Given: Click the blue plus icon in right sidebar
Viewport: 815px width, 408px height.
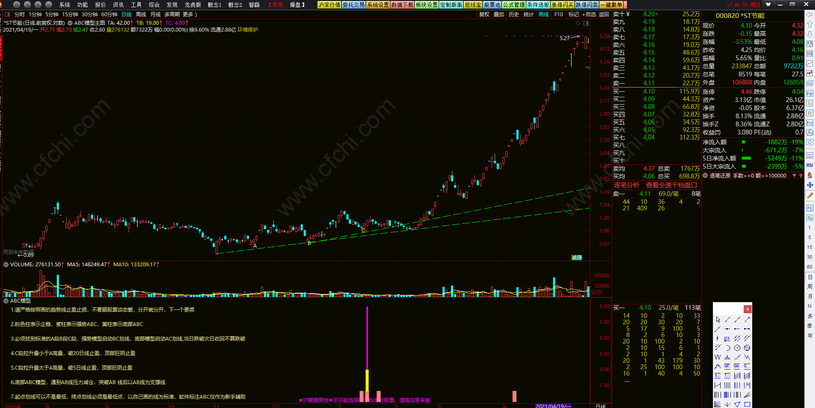Looking at the screenshot, I should coord(810,185).
